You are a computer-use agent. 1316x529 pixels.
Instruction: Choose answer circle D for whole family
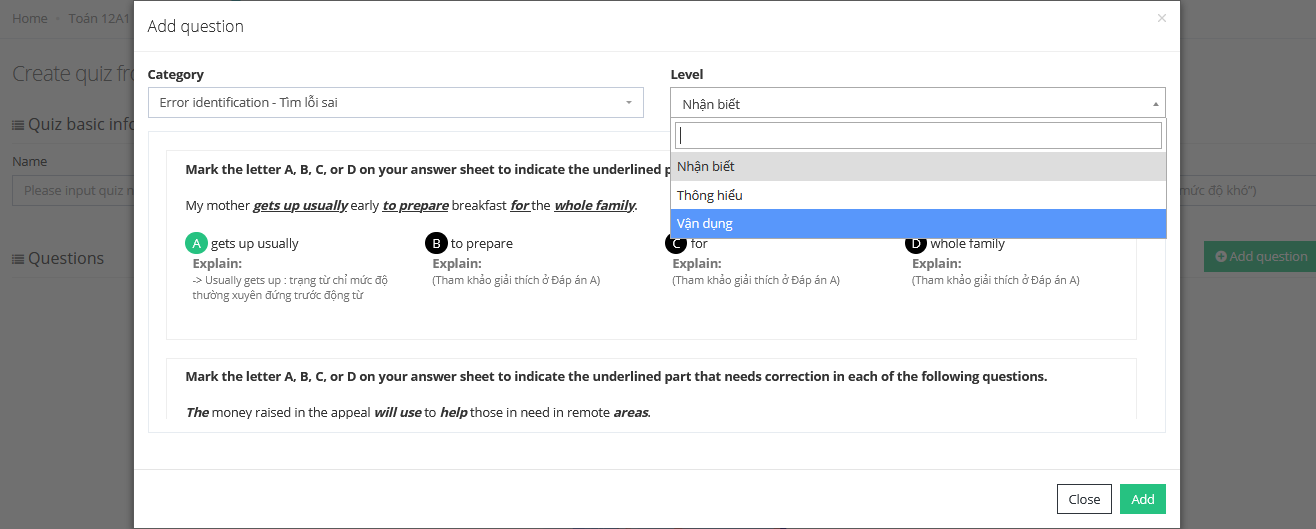point(916,243)
